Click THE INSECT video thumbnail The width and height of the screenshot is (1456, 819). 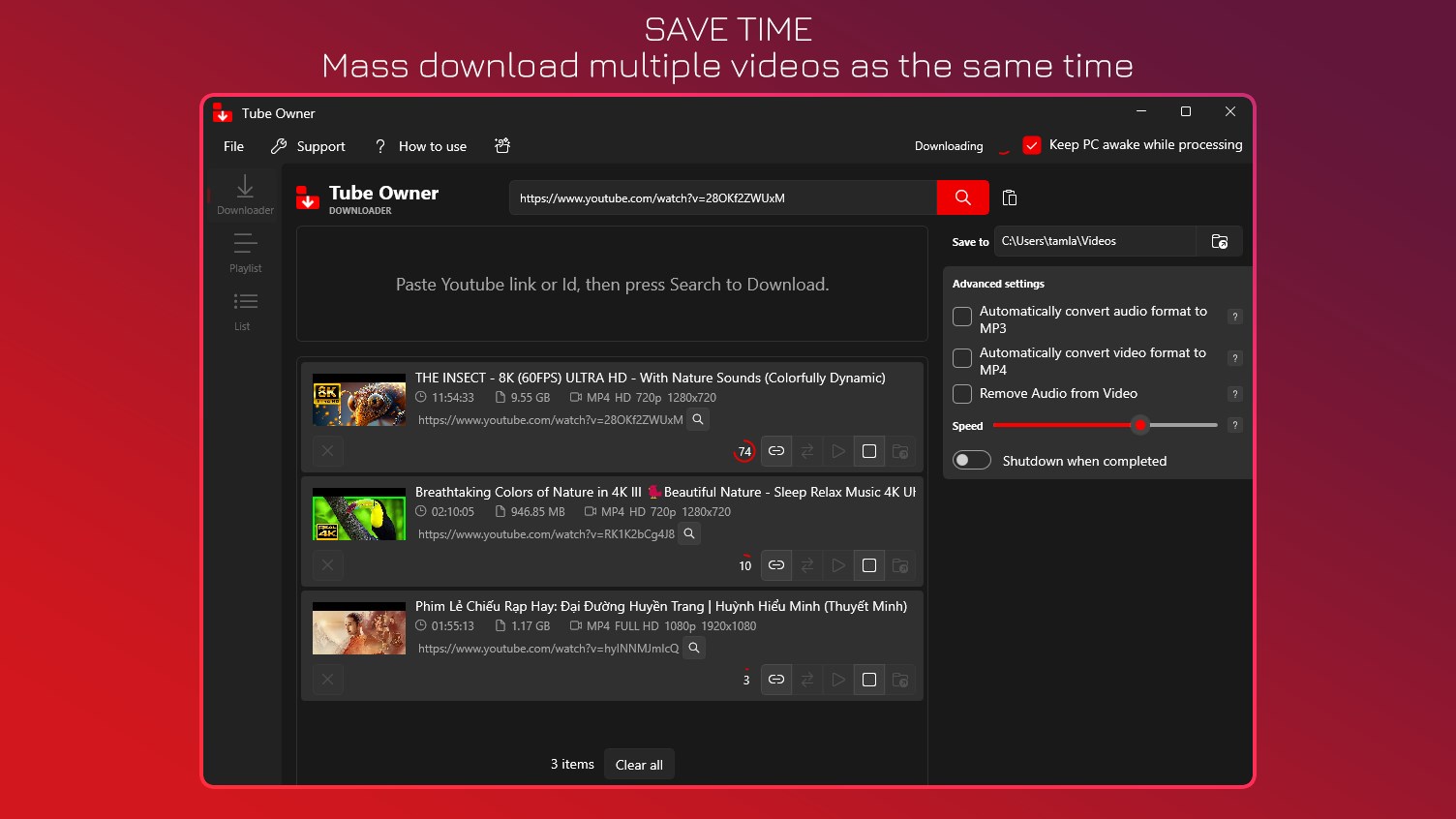pos(359,400)
